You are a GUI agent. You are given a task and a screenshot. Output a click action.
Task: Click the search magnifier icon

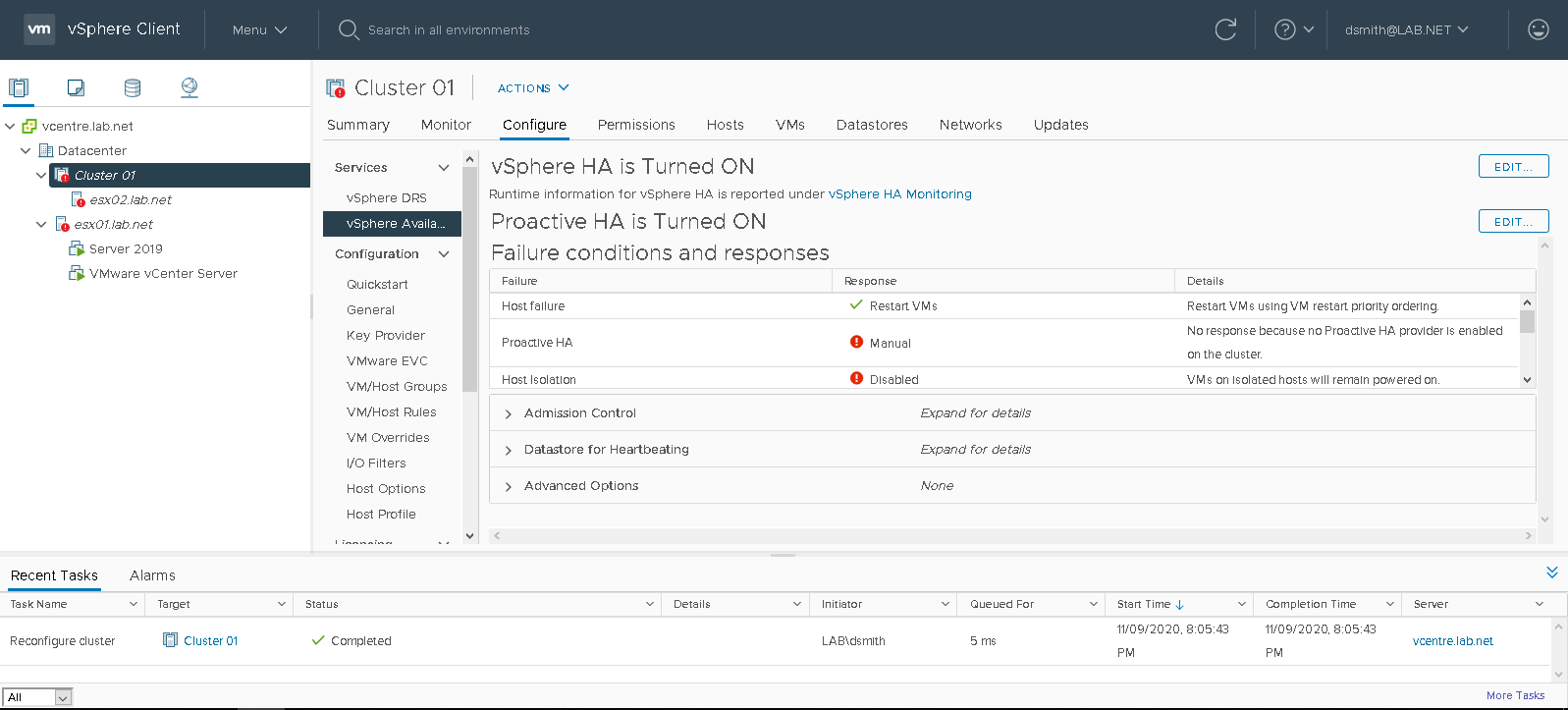[x=349, y=29]
